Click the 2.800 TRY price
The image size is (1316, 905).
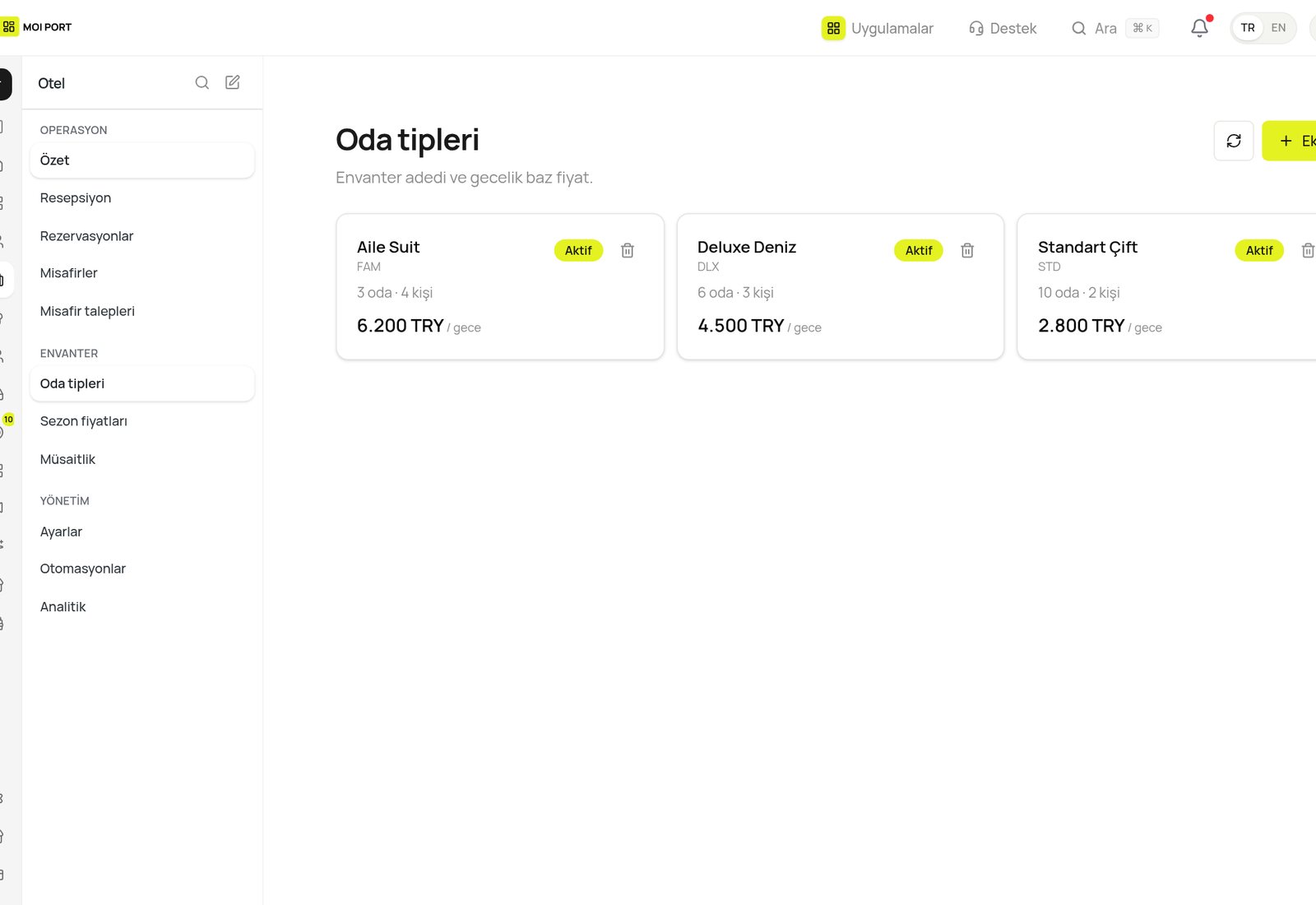click(1082, 326)
